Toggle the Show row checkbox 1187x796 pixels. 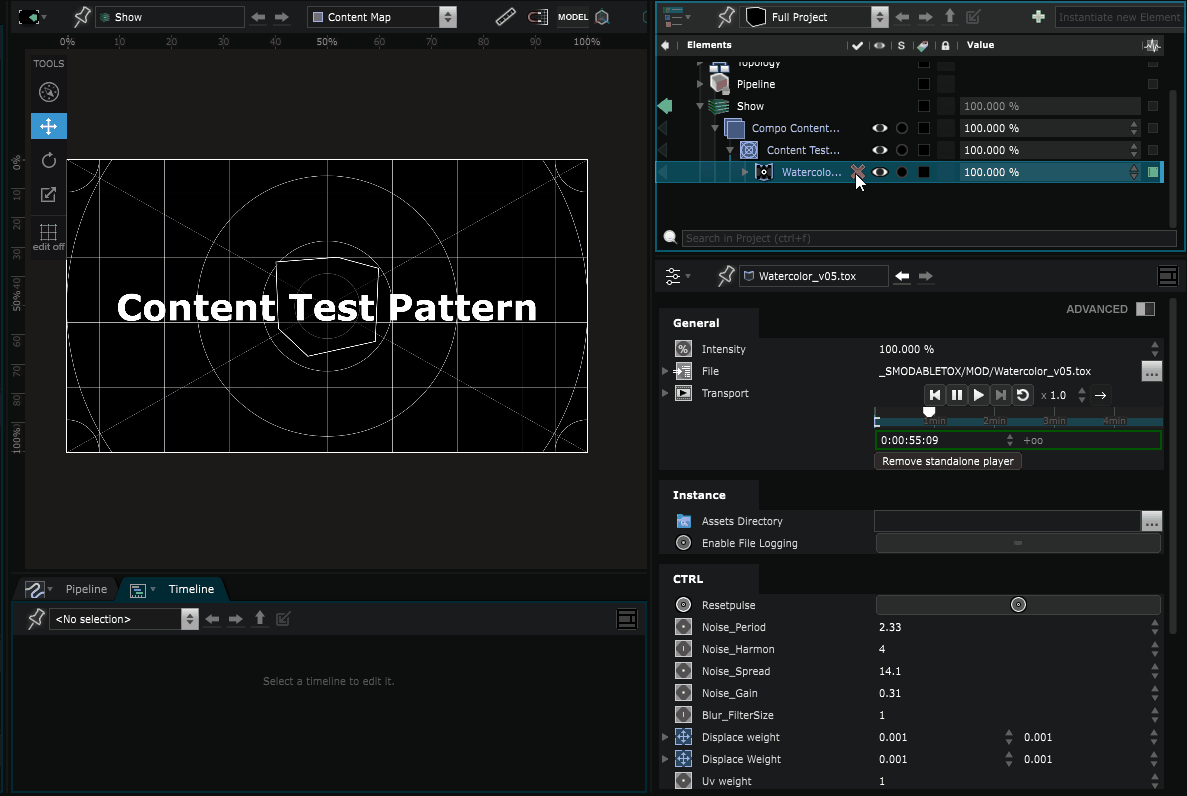point(924,106)
